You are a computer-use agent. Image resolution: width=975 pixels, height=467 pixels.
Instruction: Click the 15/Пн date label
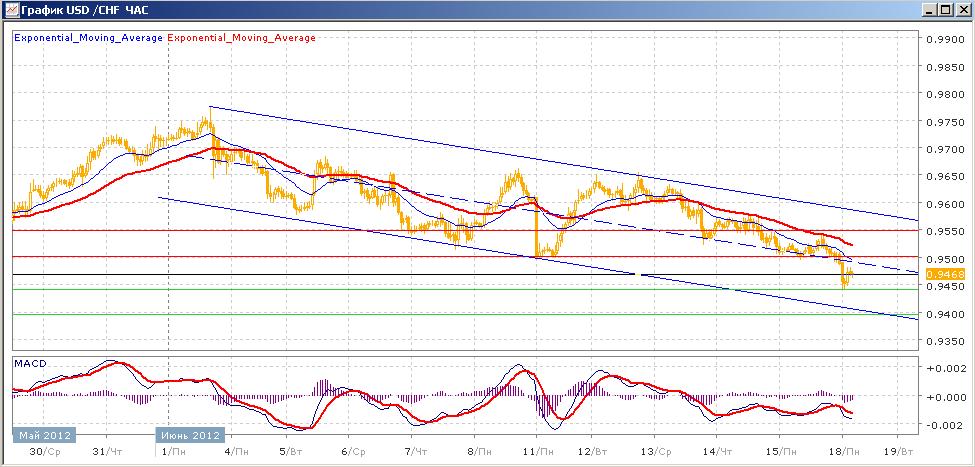tap(781, 450)
